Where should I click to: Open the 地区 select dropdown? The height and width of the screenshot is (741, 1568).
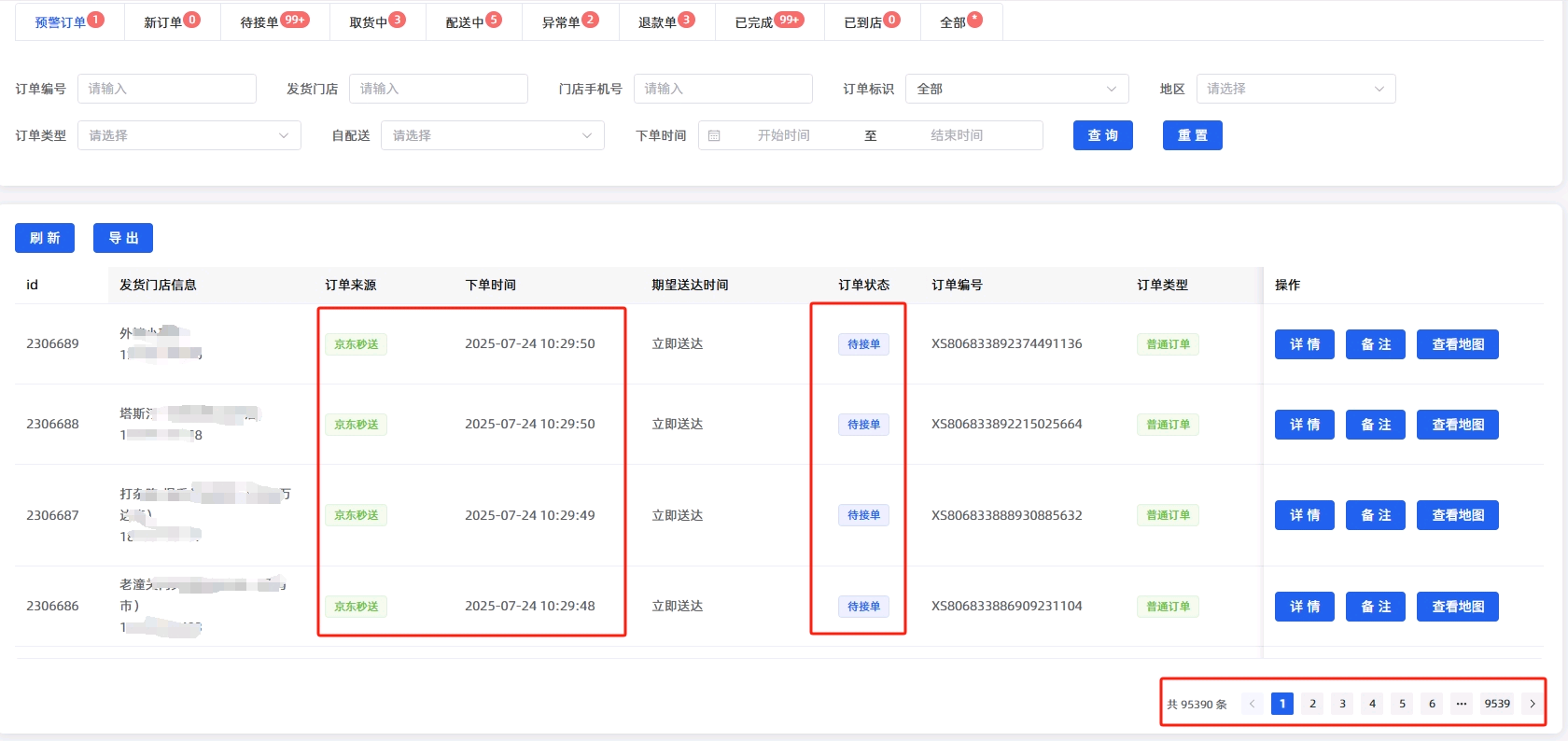pos(1296,89)
